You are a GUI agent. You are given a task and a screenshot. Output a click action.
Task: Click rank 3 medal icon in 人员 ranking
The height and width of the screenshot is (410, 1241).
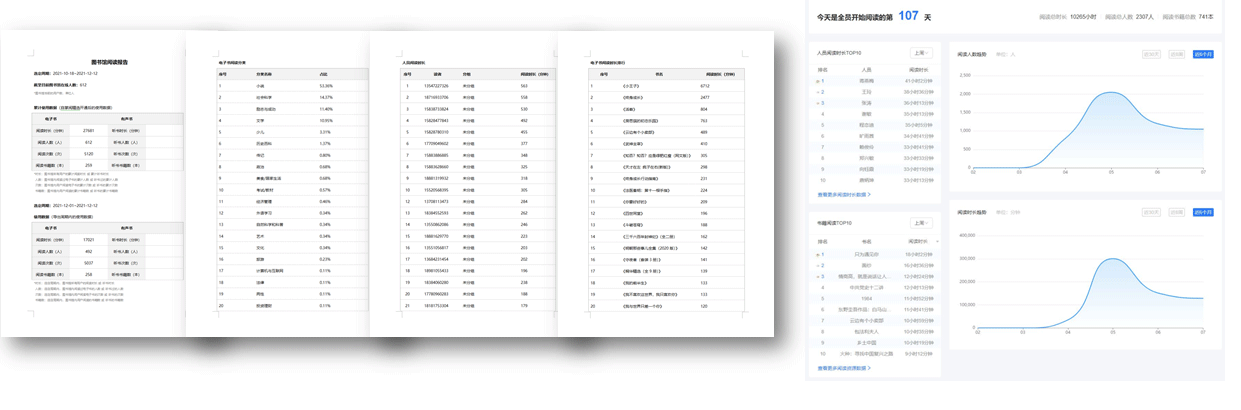tap(821, 103)
